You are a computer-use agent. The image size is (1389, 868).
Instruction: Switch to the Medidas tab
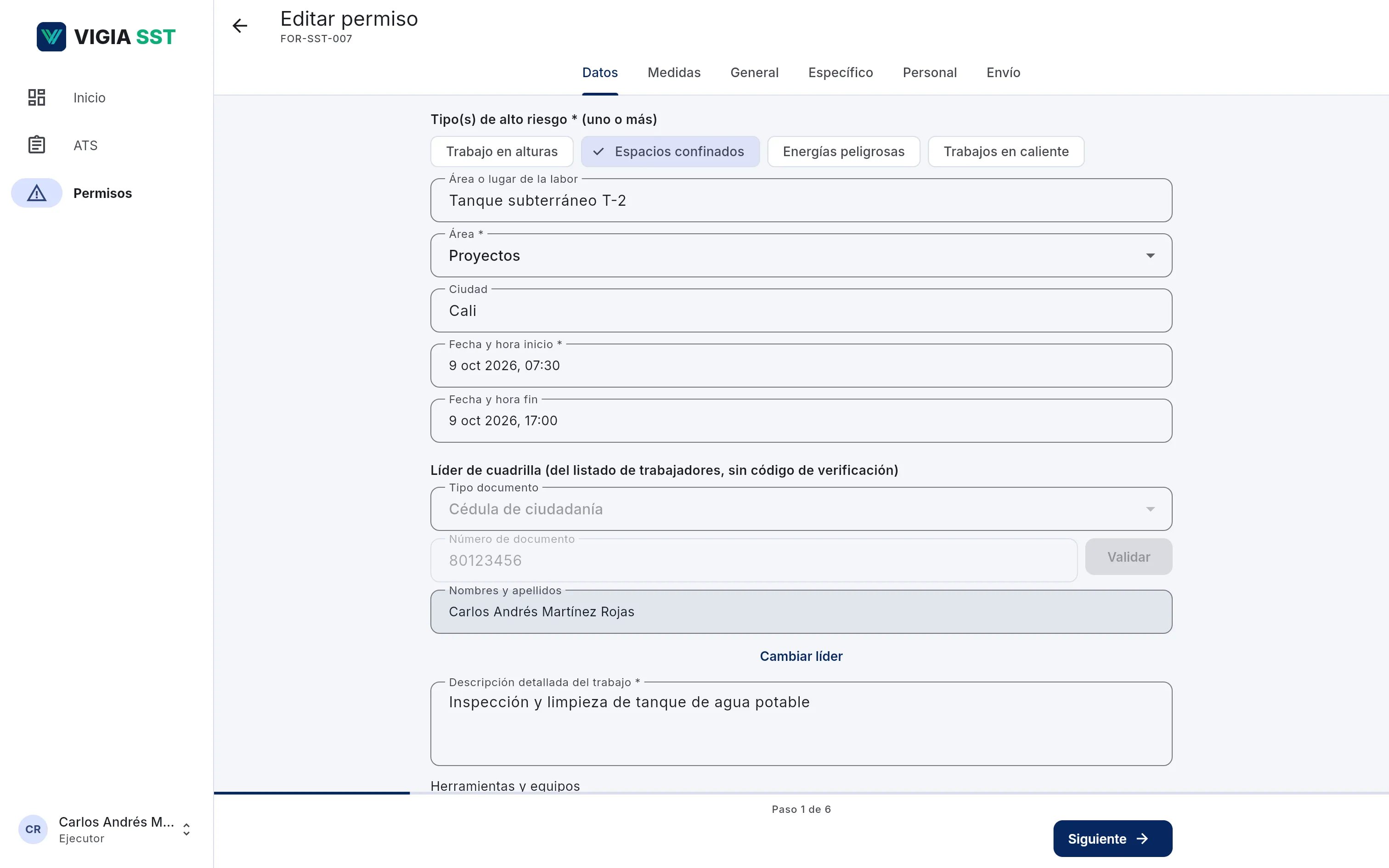[x=674, y=73]
